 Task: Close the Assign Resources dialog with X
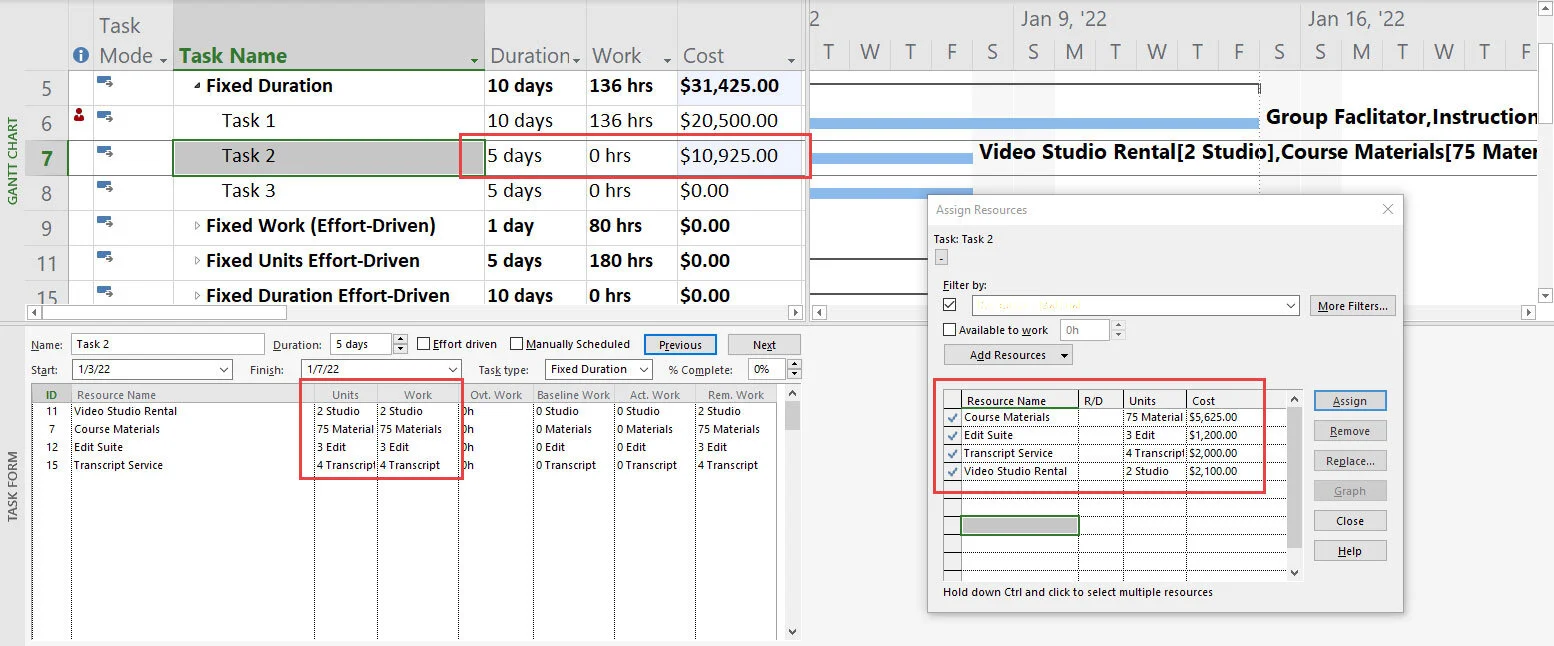1387,209
